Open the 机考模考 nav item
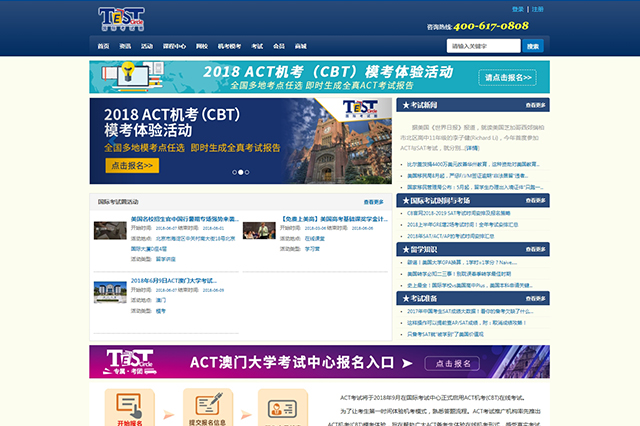640x426 pixels. click(229, 46)
